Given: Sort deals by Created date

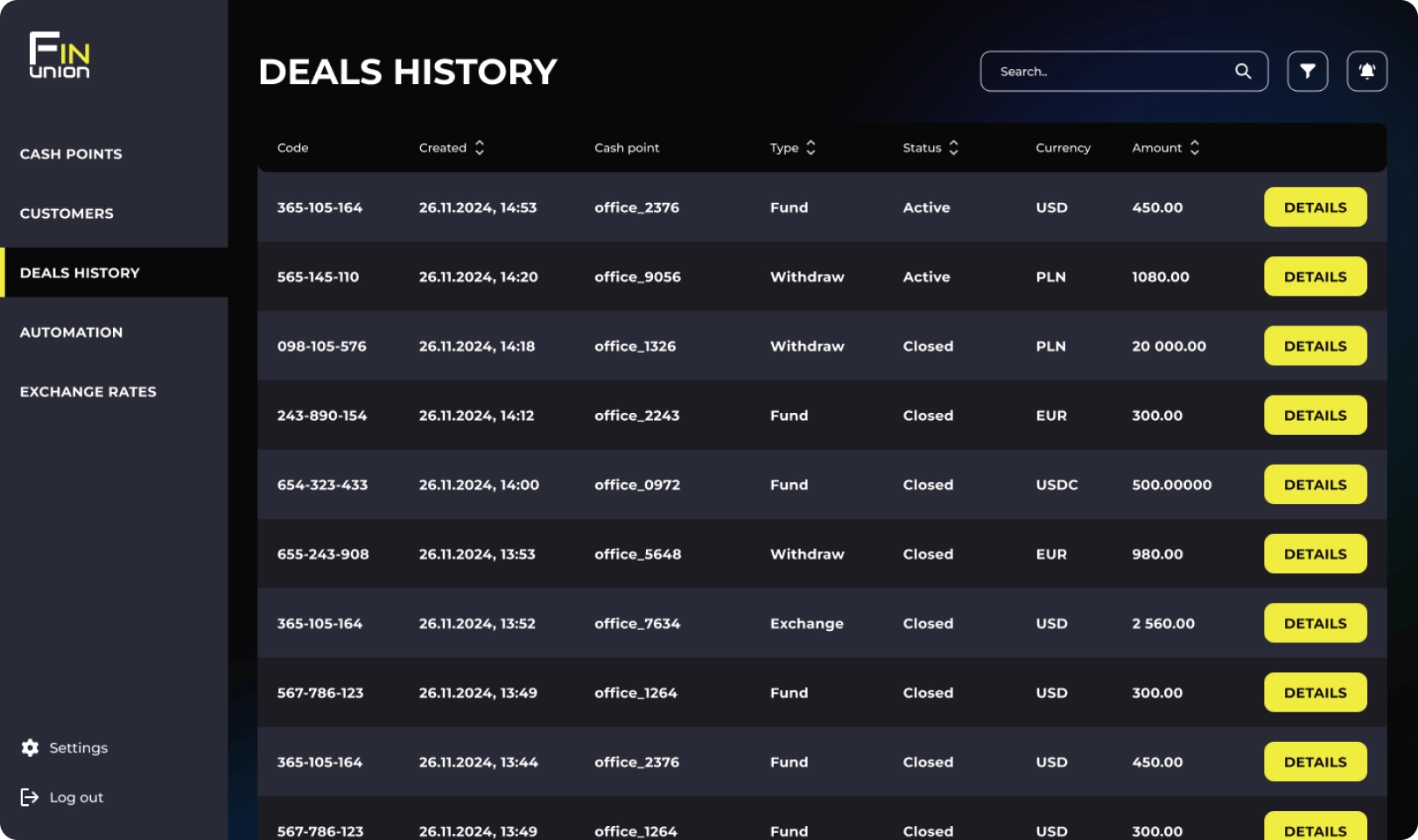Looking at the screenshot, I should coord(479,148).
